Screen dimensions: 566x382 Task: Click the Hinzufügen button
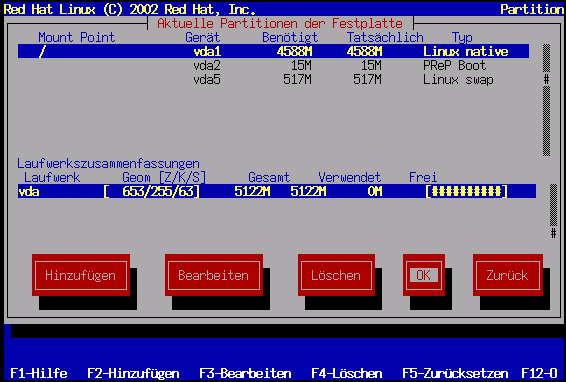click(x=81, y=275)
